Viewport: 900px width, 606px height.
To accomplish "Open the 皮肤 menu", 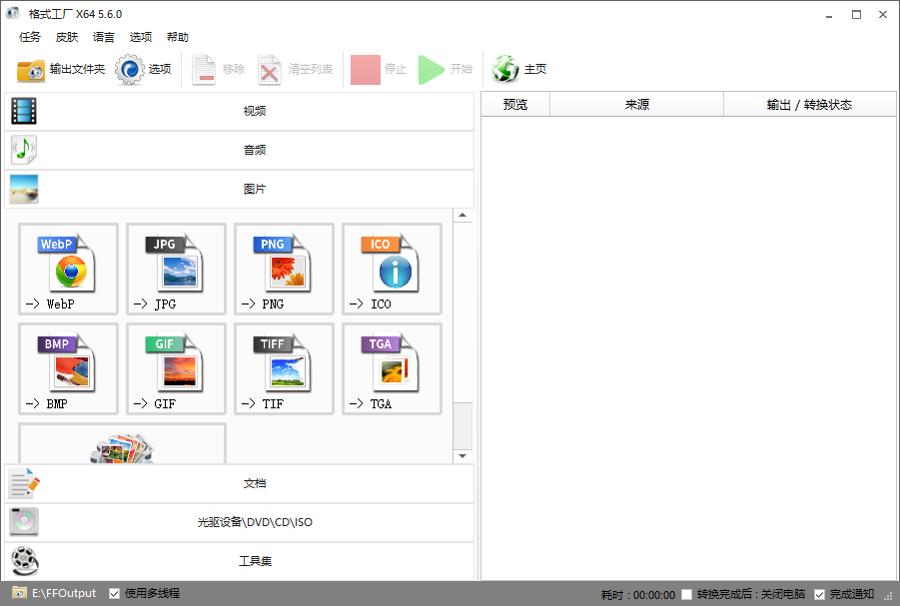I will tap(67, 37).
